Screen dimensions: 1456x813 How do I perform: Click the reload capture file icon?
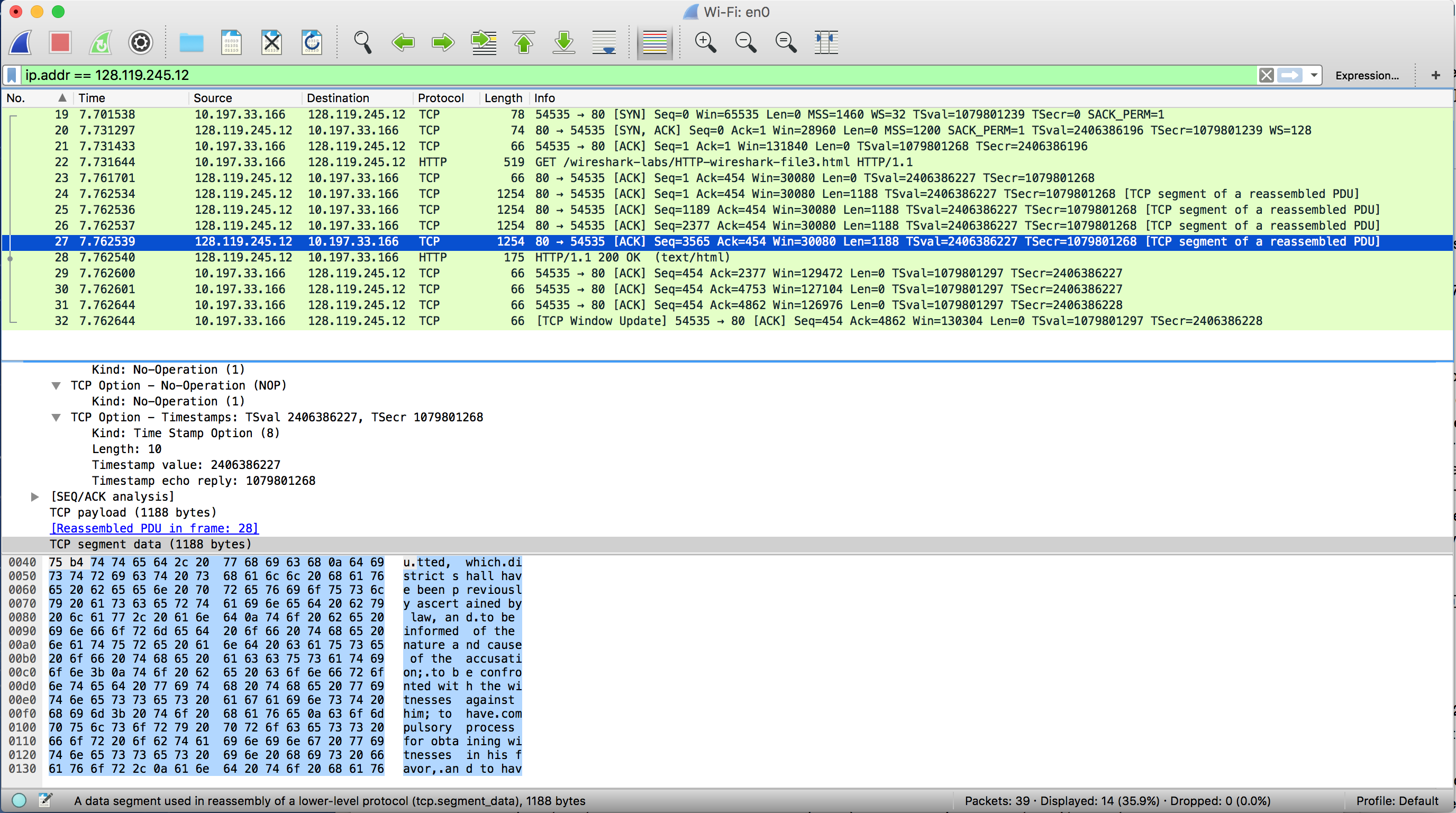pos(312,42)
